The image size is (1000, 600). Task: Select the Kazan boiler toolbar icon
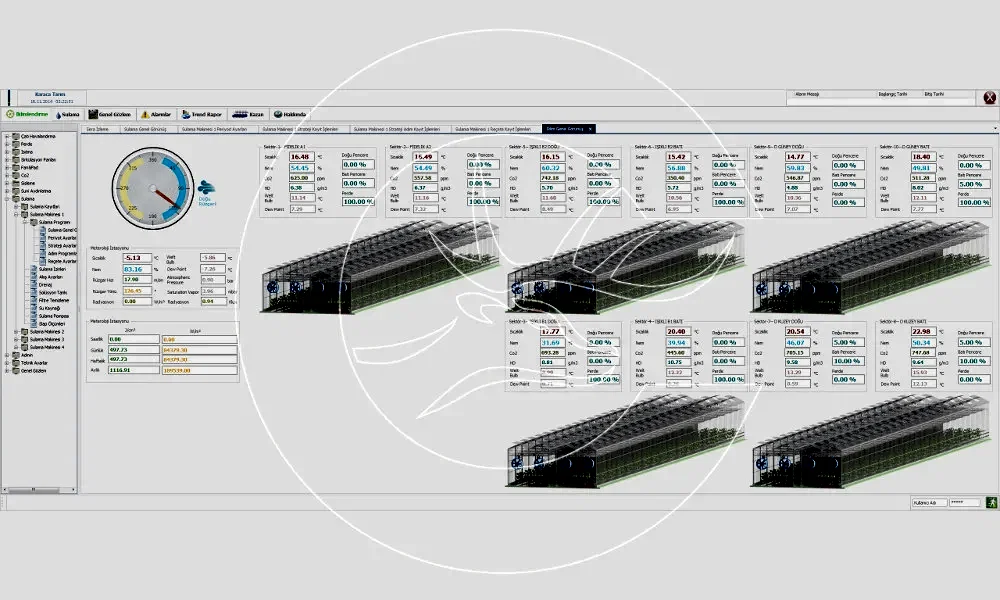[251, 115]
